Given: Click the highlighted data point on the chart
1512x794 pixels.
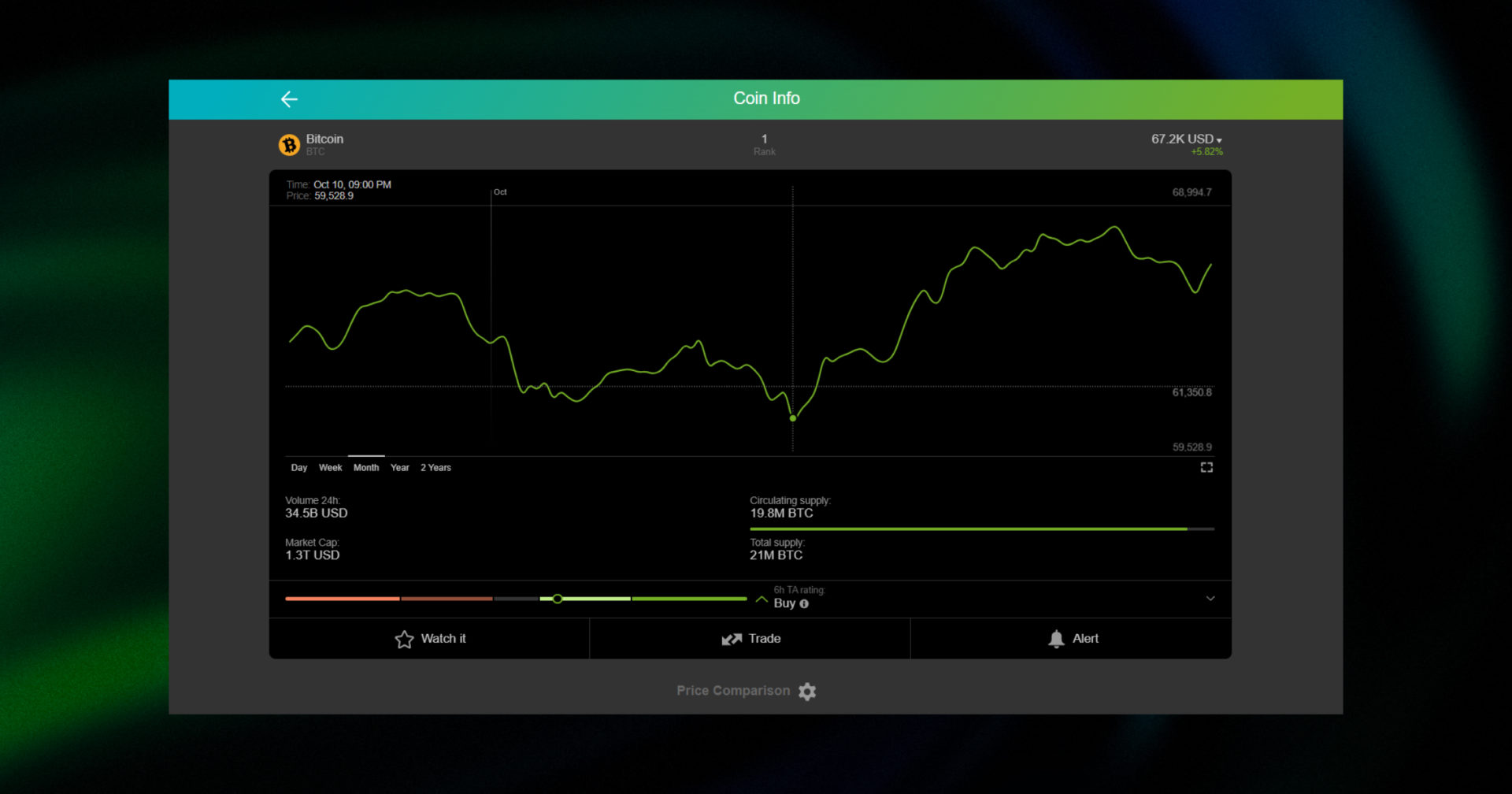Looking at the screenshot, I should 793,417.
